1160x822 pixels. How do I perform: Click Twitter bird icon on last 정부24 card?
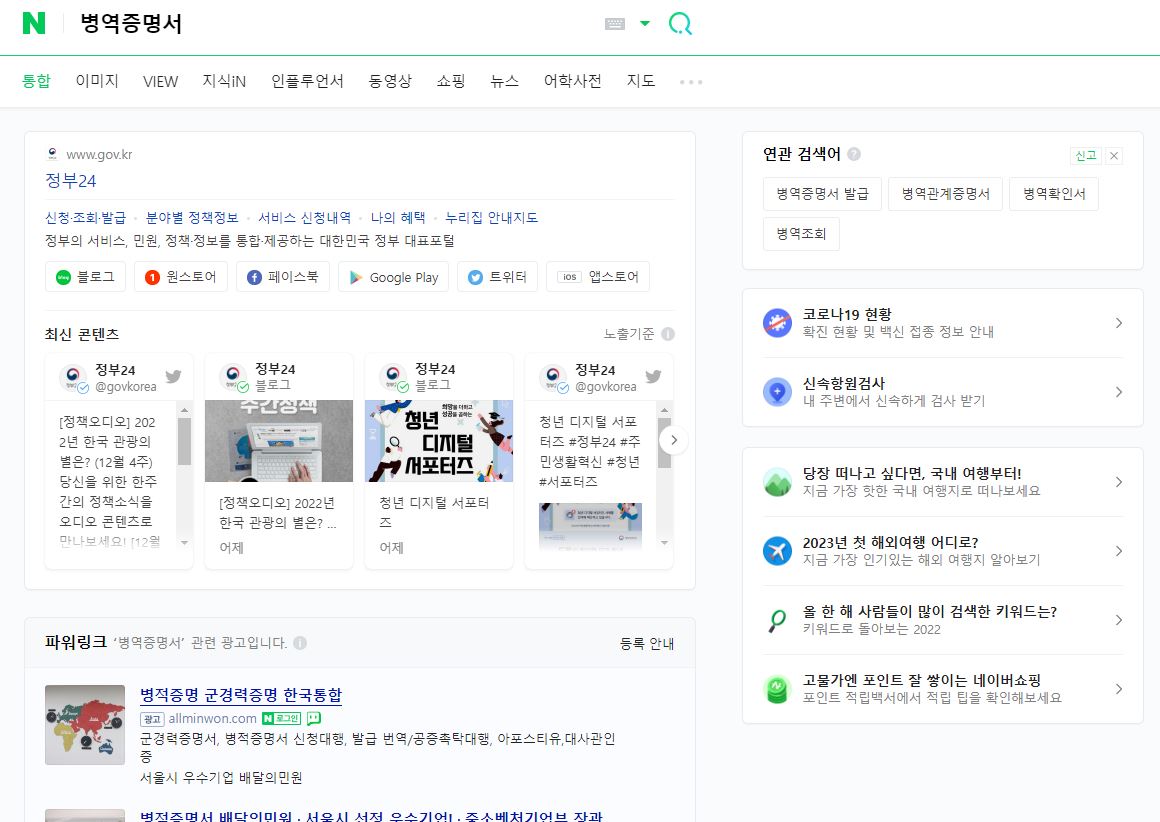[653, 377]
